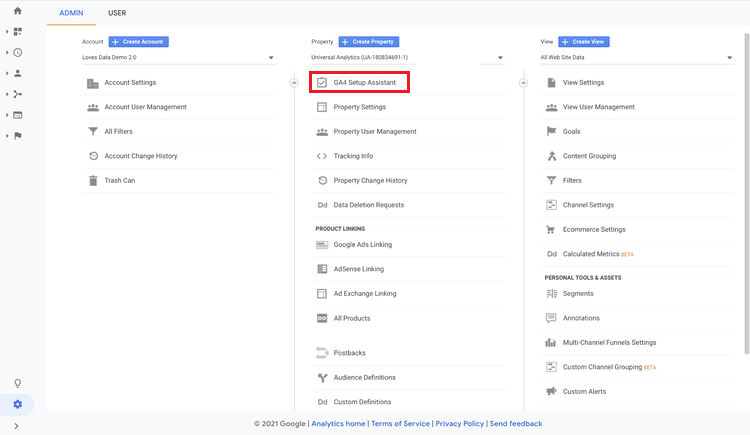Click the Create Property button
750x435 pixels.
click(369, 42)
